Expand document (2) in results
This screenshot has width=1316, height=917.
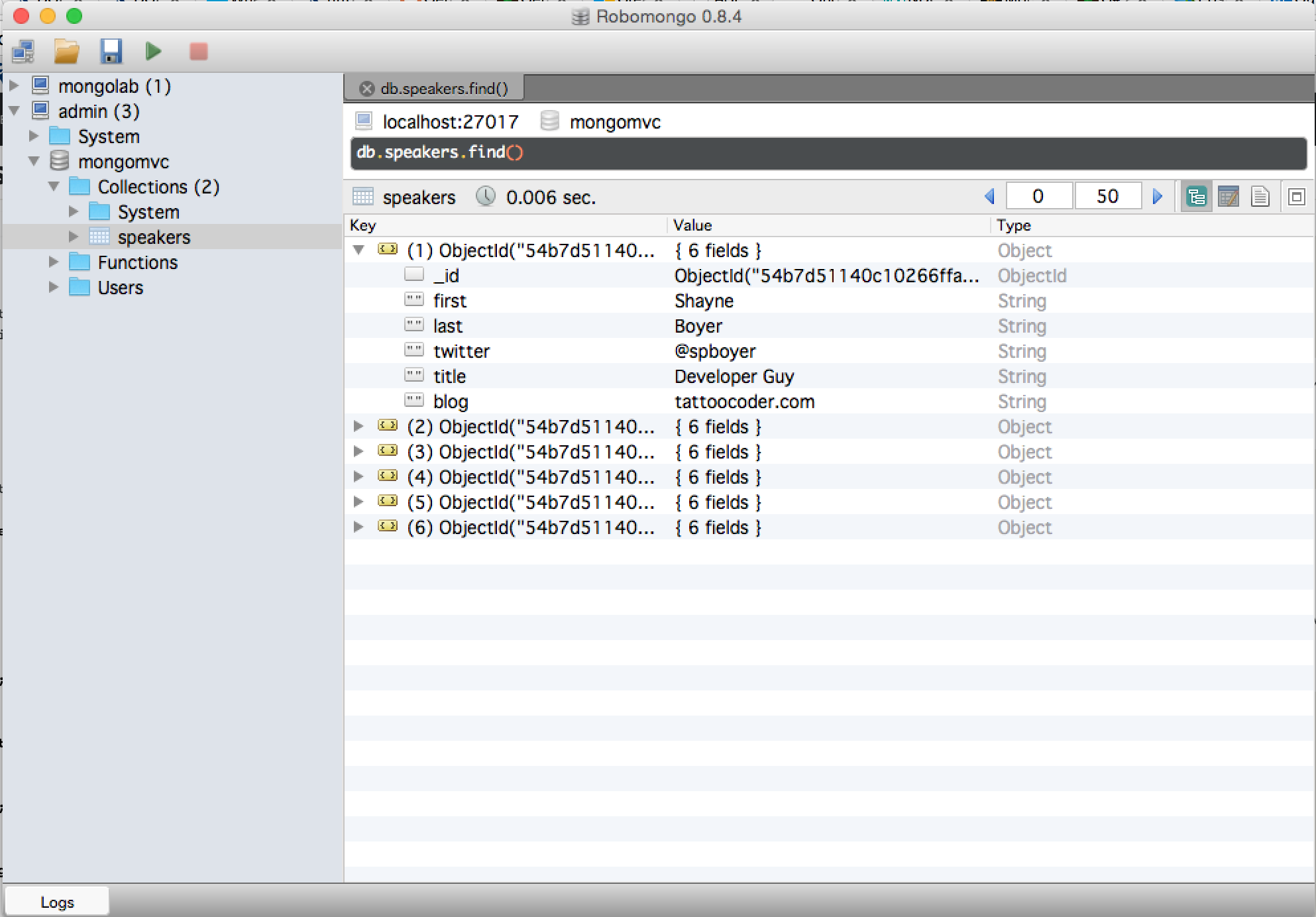point(358,426)
